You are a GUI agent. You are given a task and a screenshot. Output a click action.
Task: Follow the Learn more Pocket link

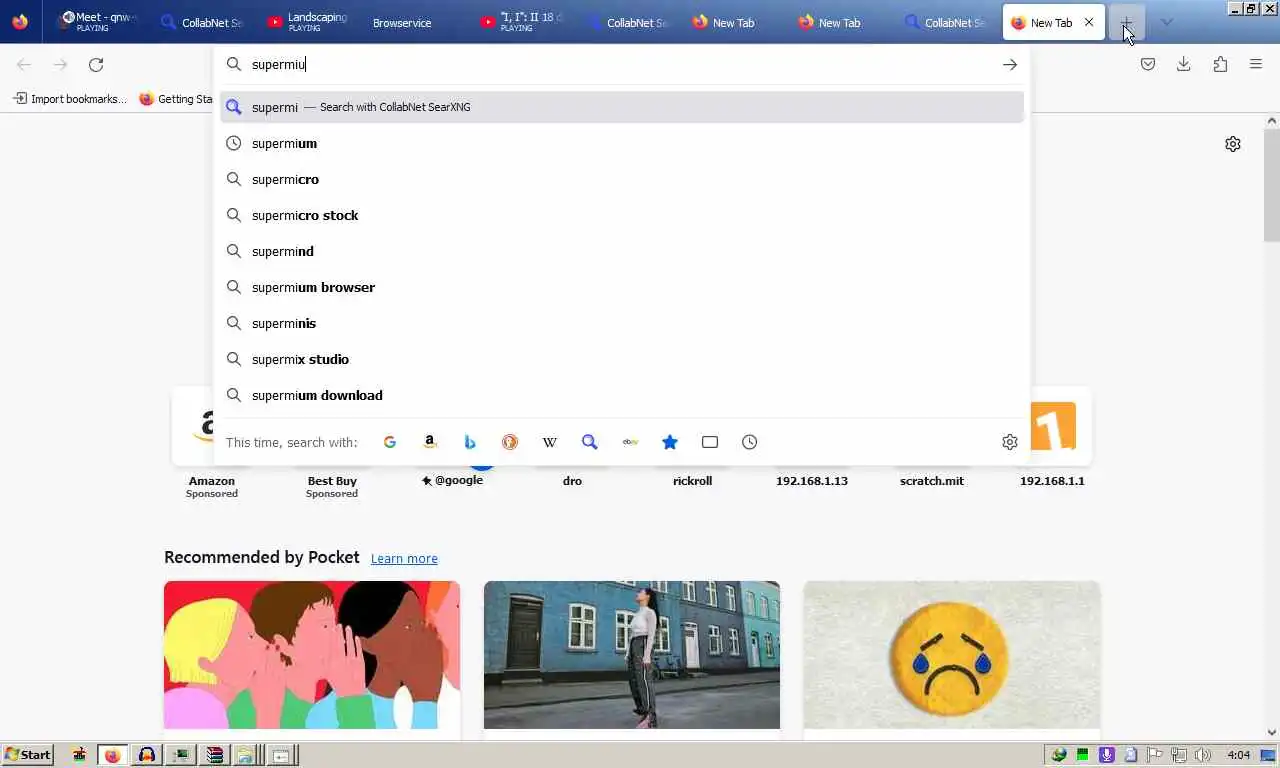point(404,558)
